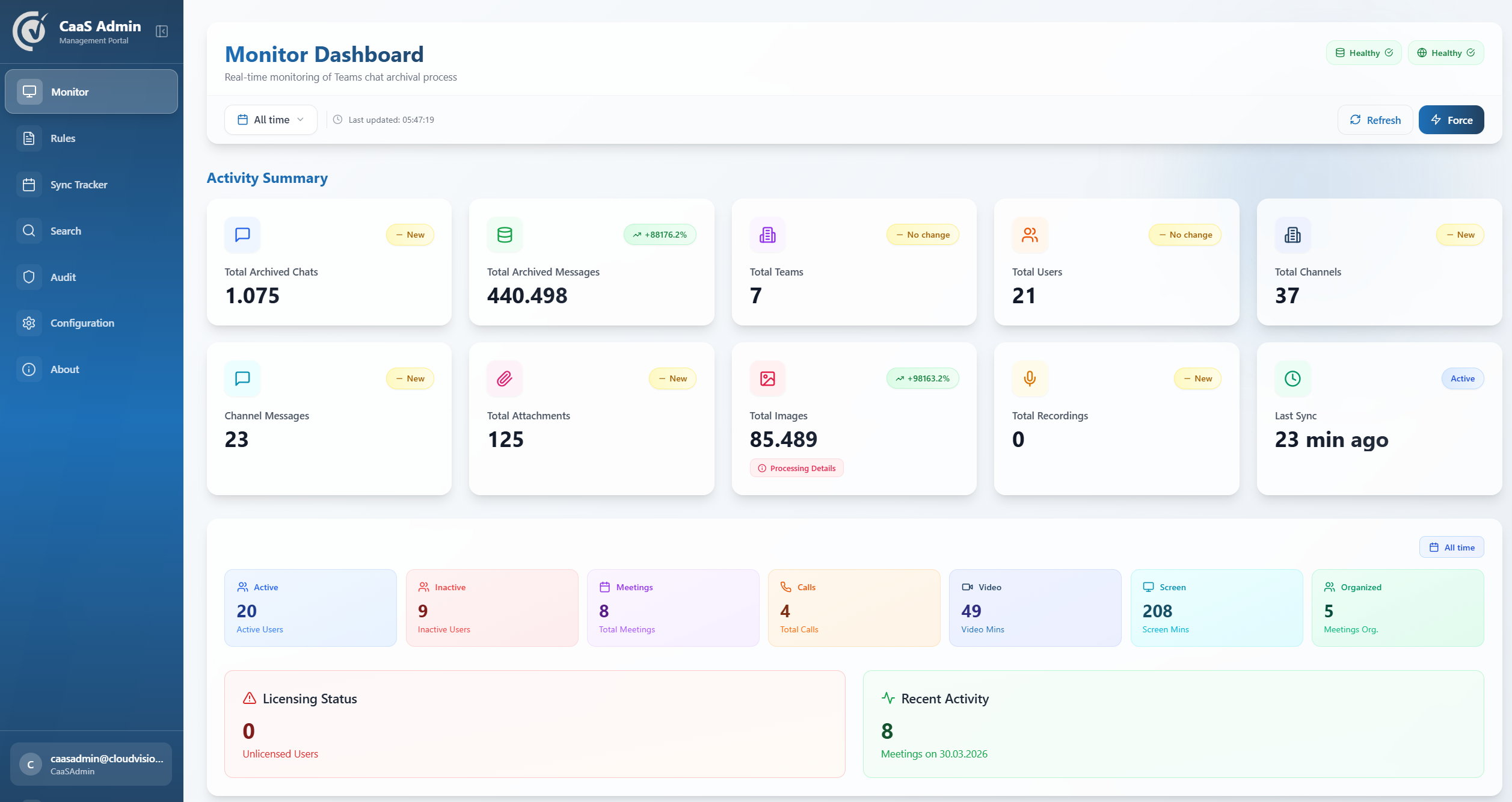Image resolution: width=1512 pixels, height=802 pixels.
Task: Select the Monitor icon in the sidebar
Action: tap(30, 91)
